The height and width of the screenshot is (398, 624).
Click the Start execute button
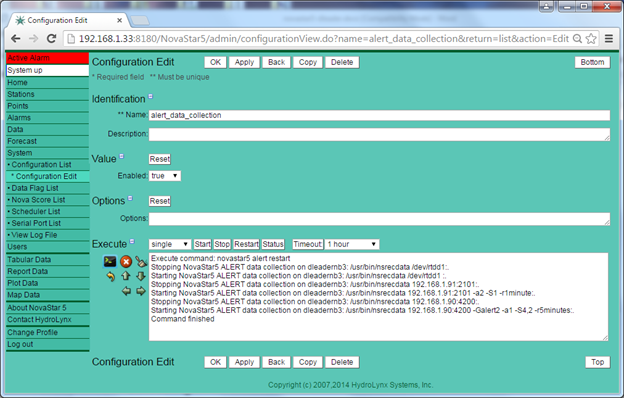(202, 244)
